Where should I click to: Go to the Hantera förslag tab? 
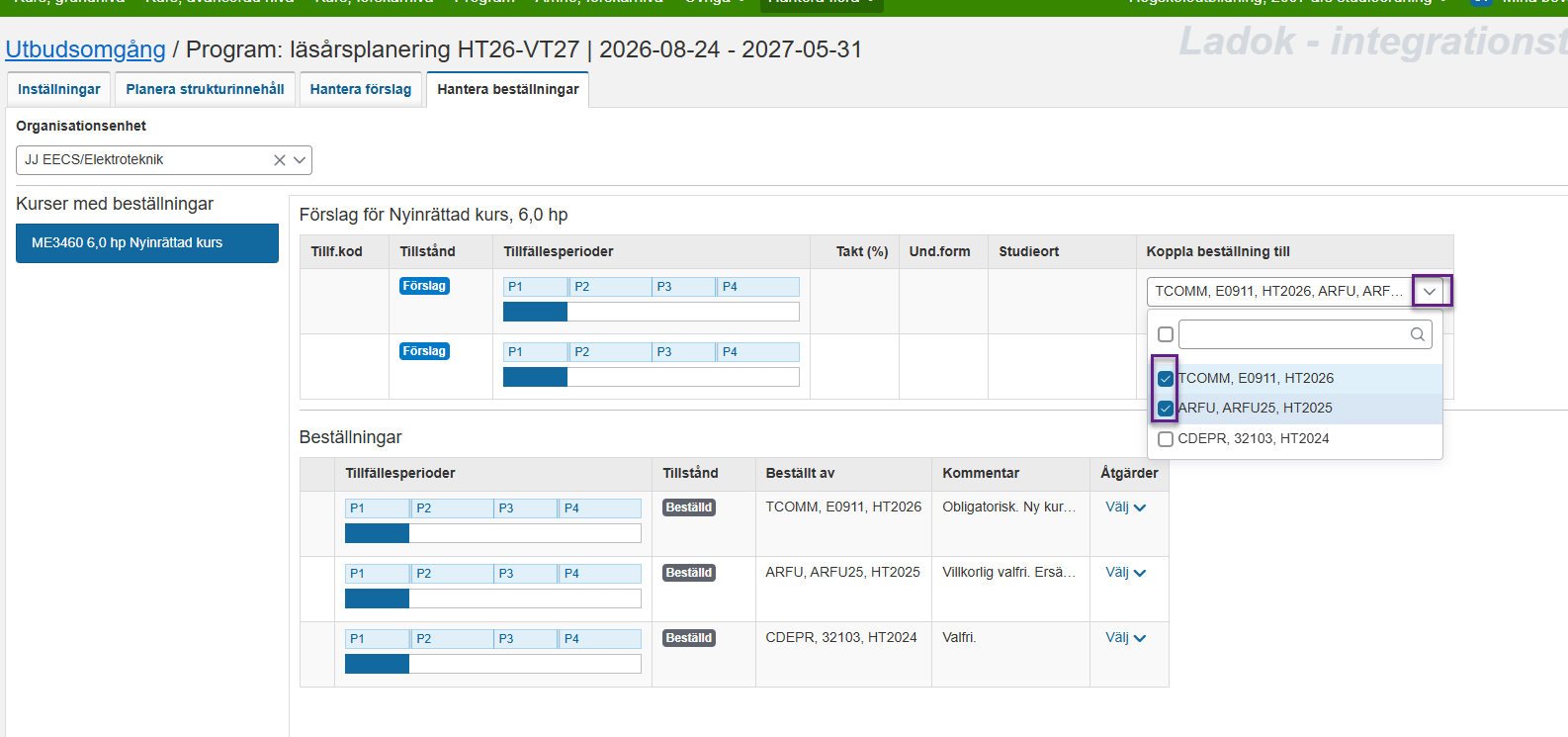click(x=361, y=89)
